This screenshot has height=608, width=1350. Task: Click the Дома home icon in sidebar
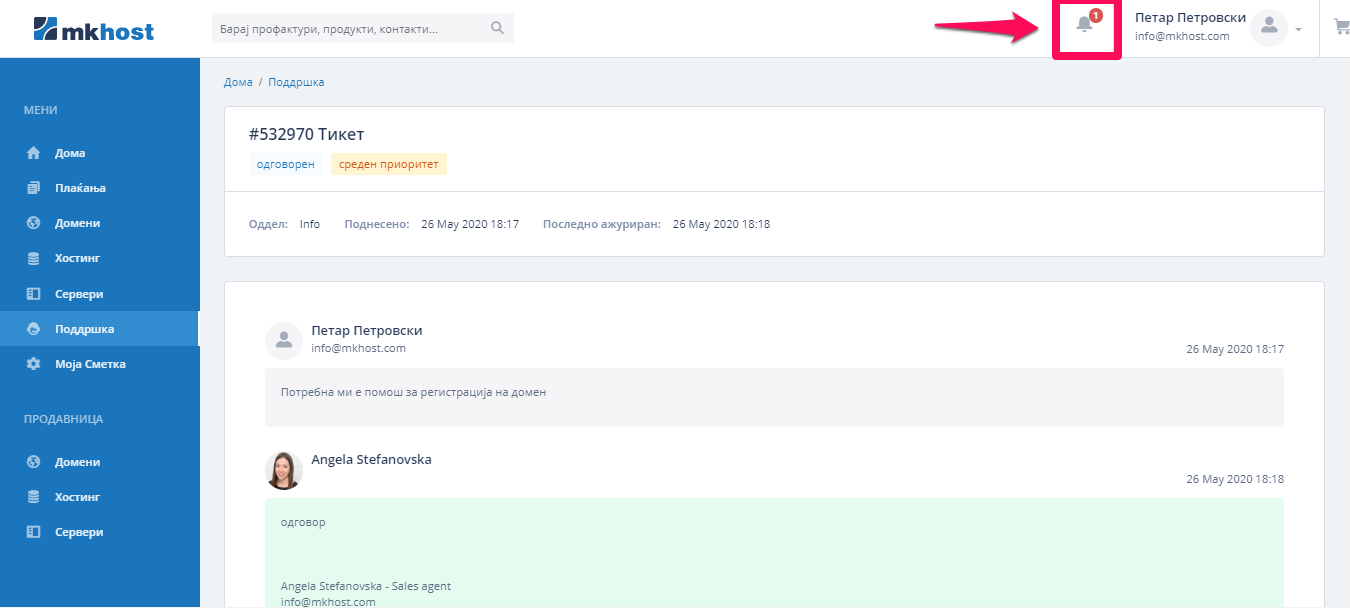coord(33,153)
